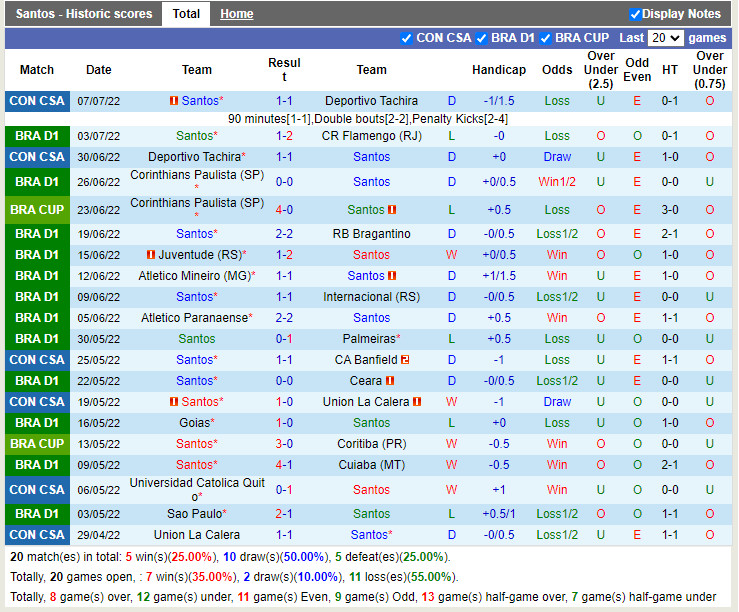This screenshot has height=612, width=739.
Task: Click red card icon beside Juventude (RS)
Action: [x=151, y=255]
